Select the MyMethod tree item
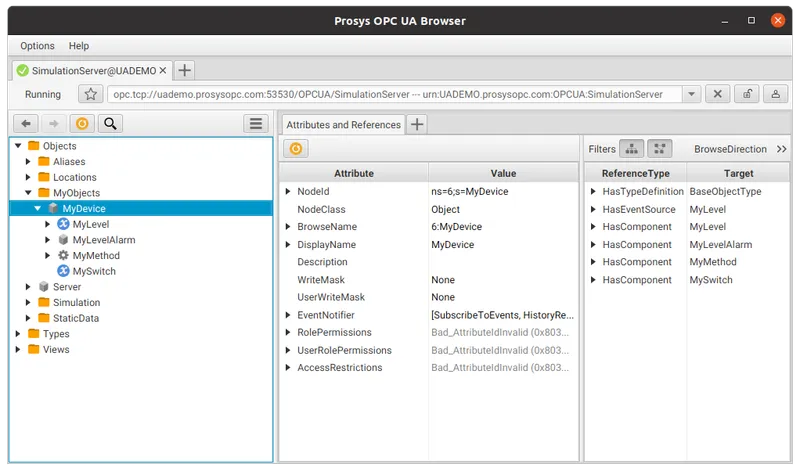 (x=96, y=255)
